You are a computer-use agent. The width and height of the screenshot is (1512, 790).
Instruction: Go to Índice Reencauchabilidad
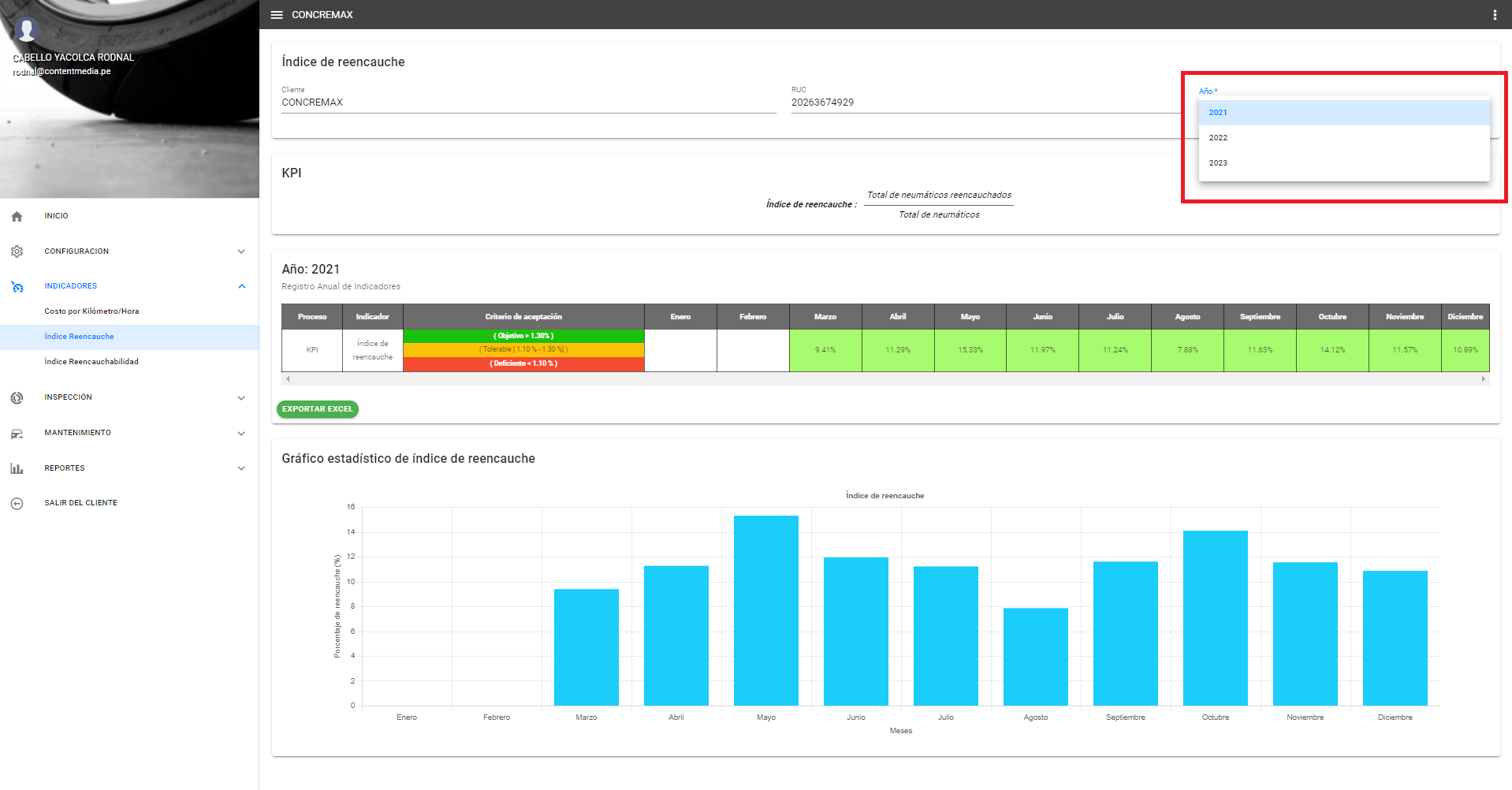(91, 362)
